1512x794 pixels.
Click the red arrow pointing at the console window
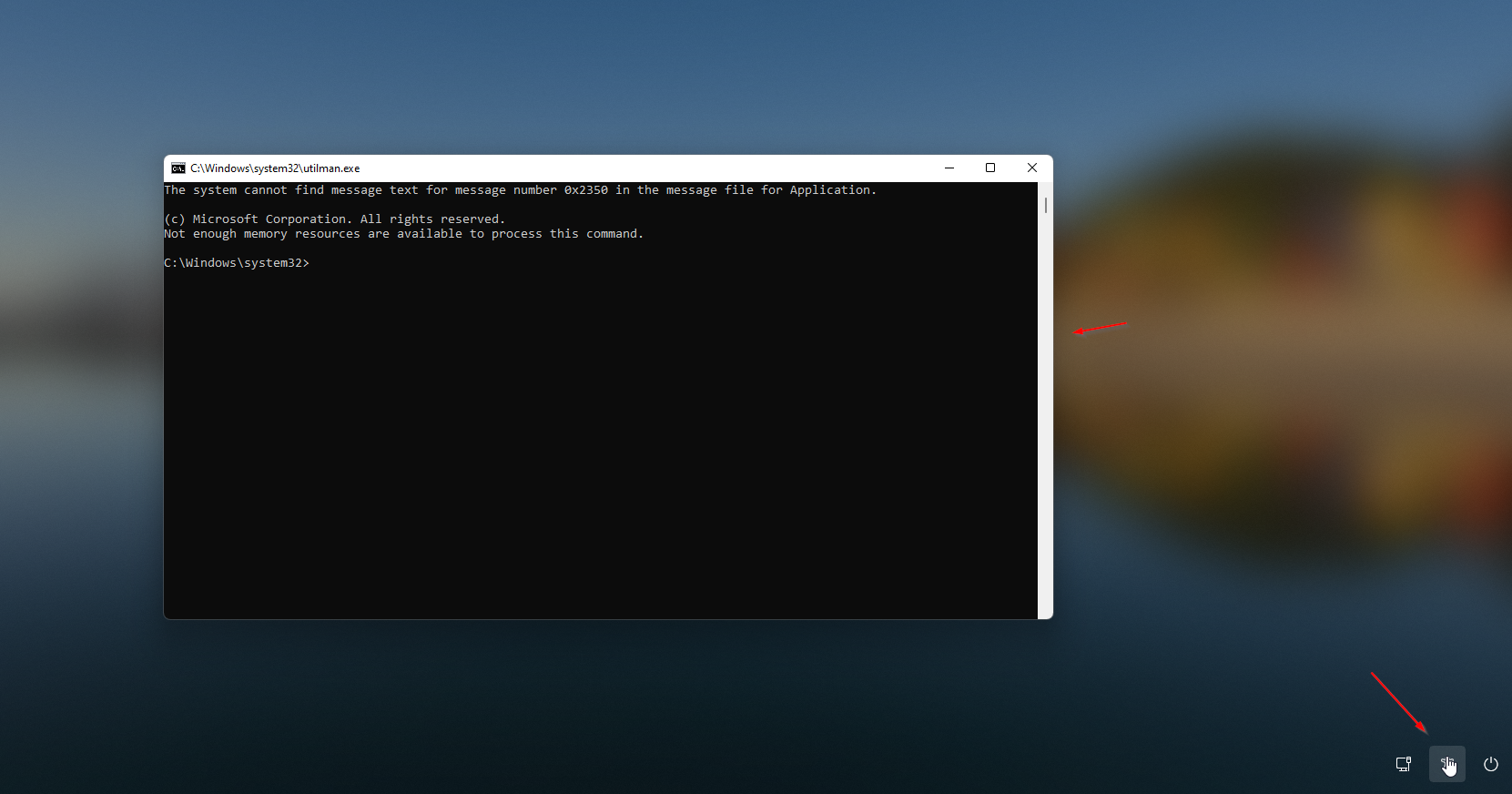tap(1100, 328)
